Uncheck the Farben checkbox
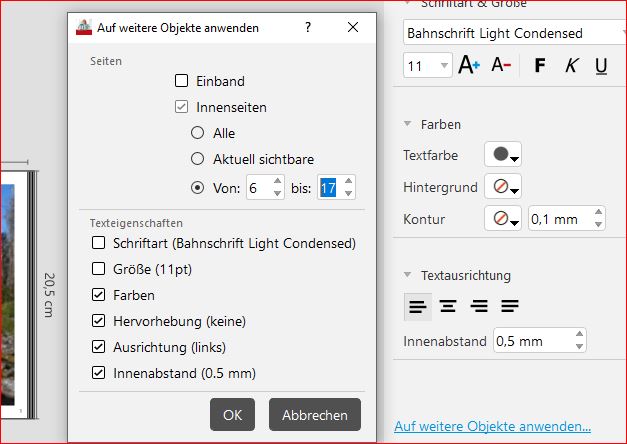The width and height of the screenshot is (627, 444). click(98, 295)
